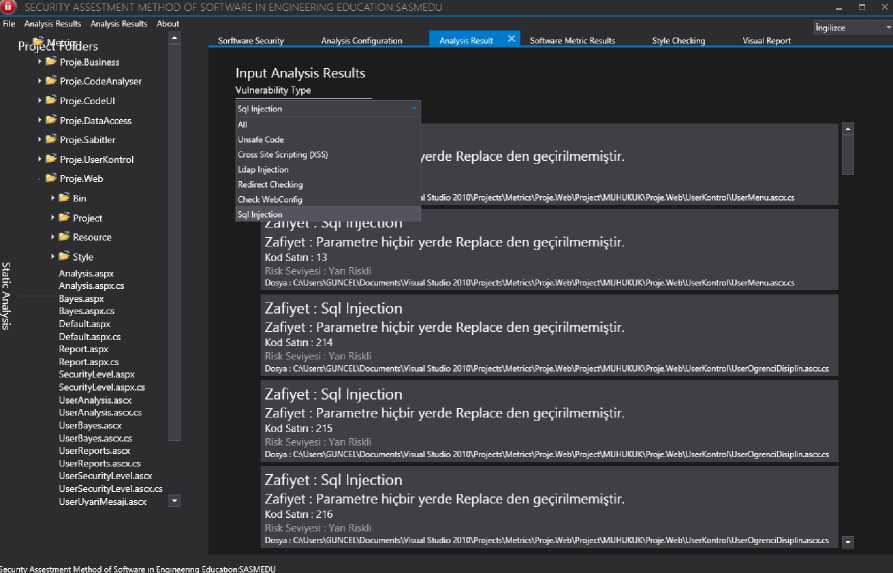Expand the Proje.CodeAnalyser tree node
This screenshot has height=573, width=893.
[x=40, y=81]
